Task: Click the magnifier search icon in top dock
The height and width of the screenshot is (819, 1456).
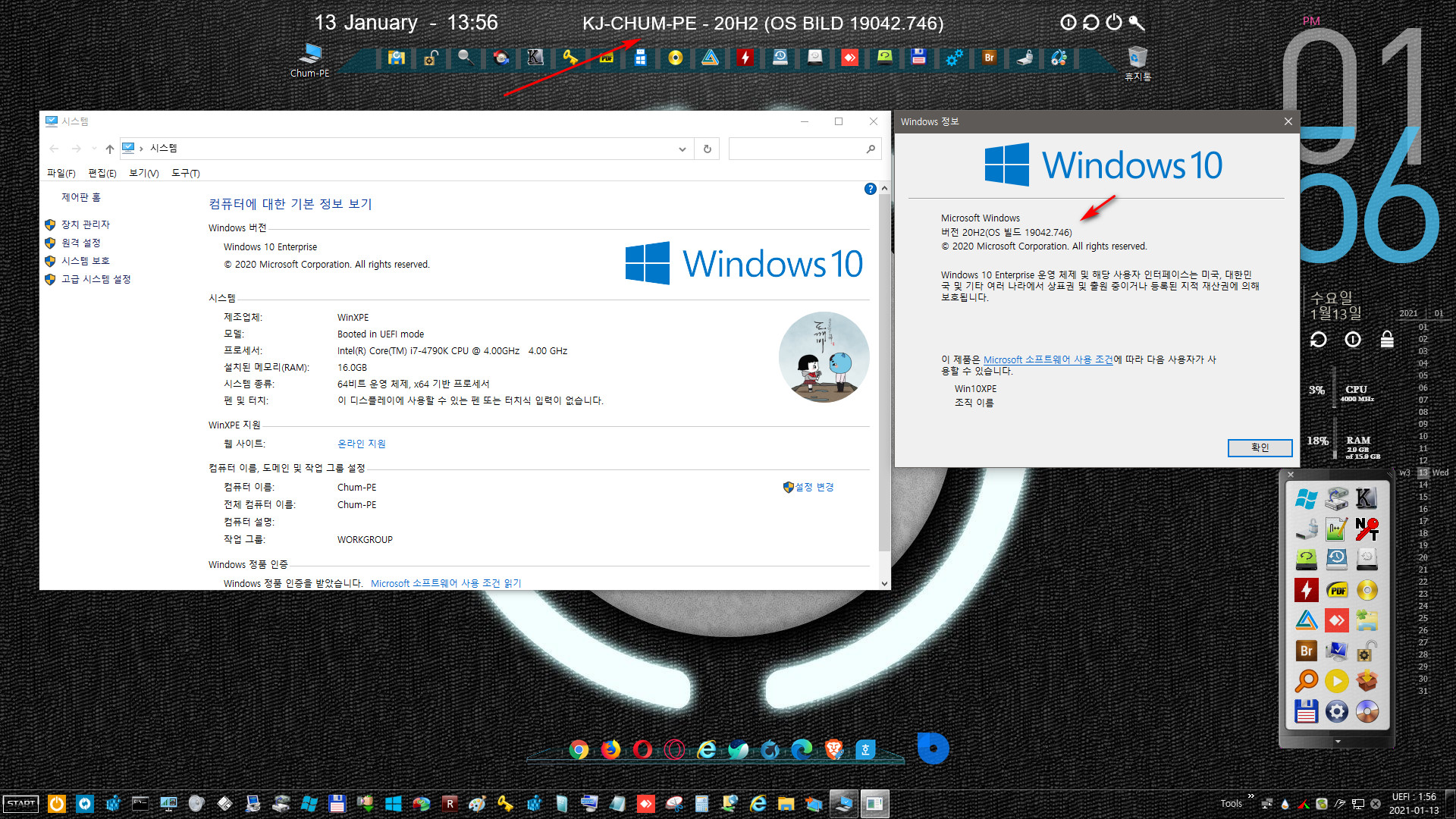Action: [x=465, y=58]
